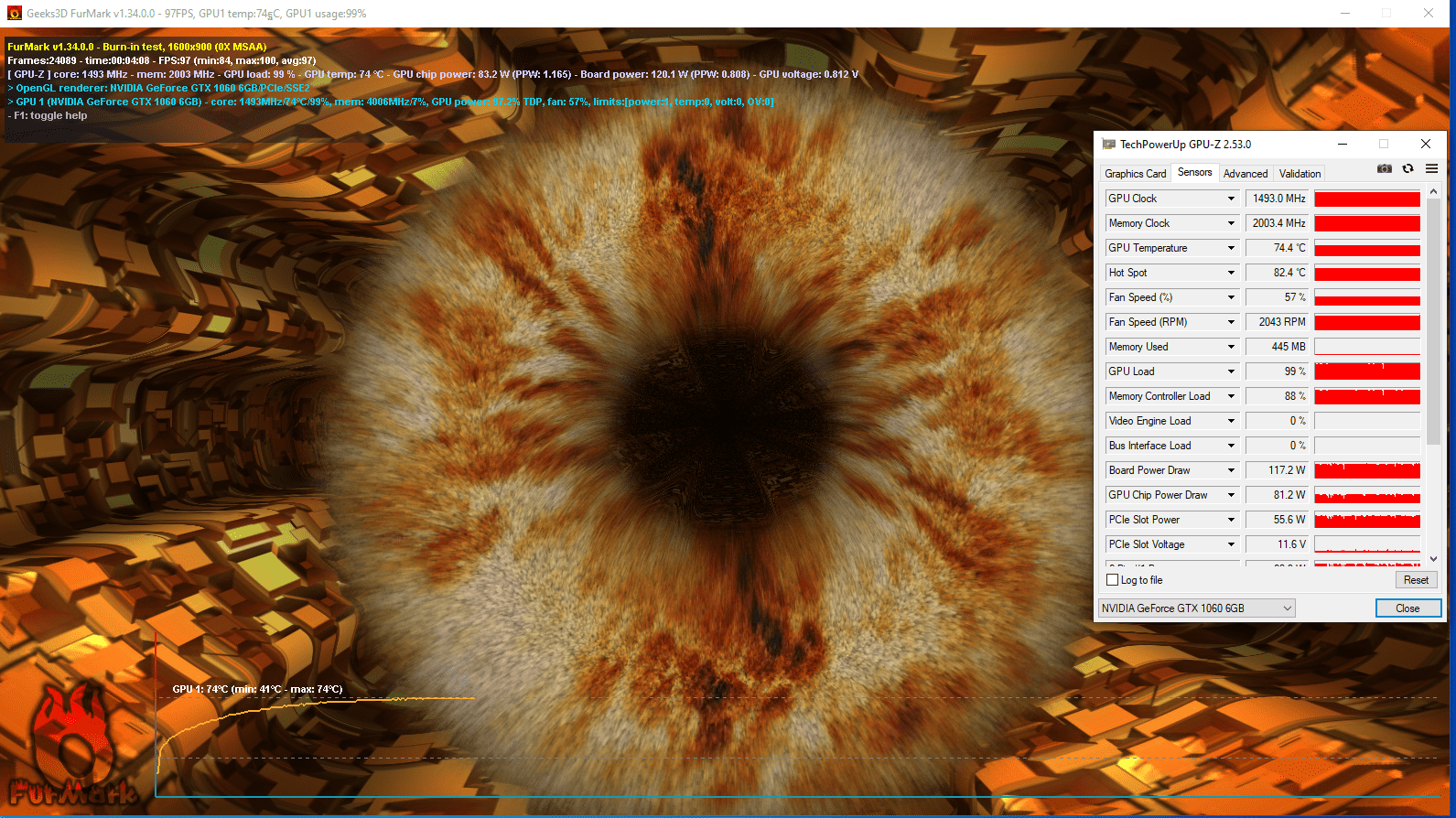Click the GPU-Z refresh icon
The width and height of the screenshot is (1456, 818).
(x=1407, y=168)
